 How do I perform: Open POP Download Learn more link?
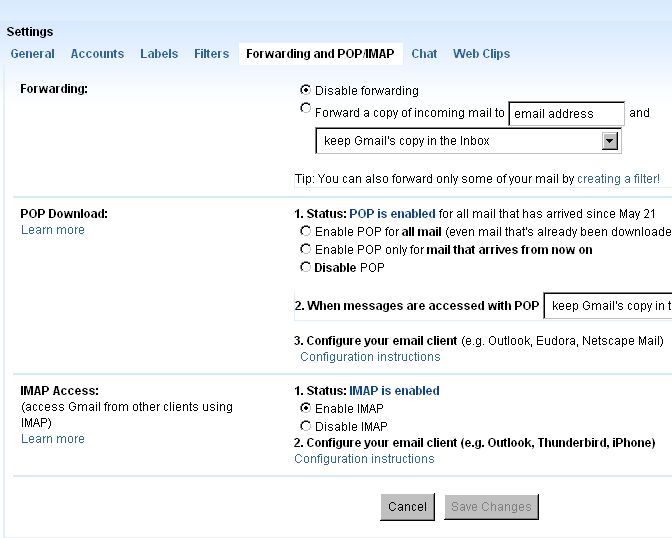[x=53, y=230]
